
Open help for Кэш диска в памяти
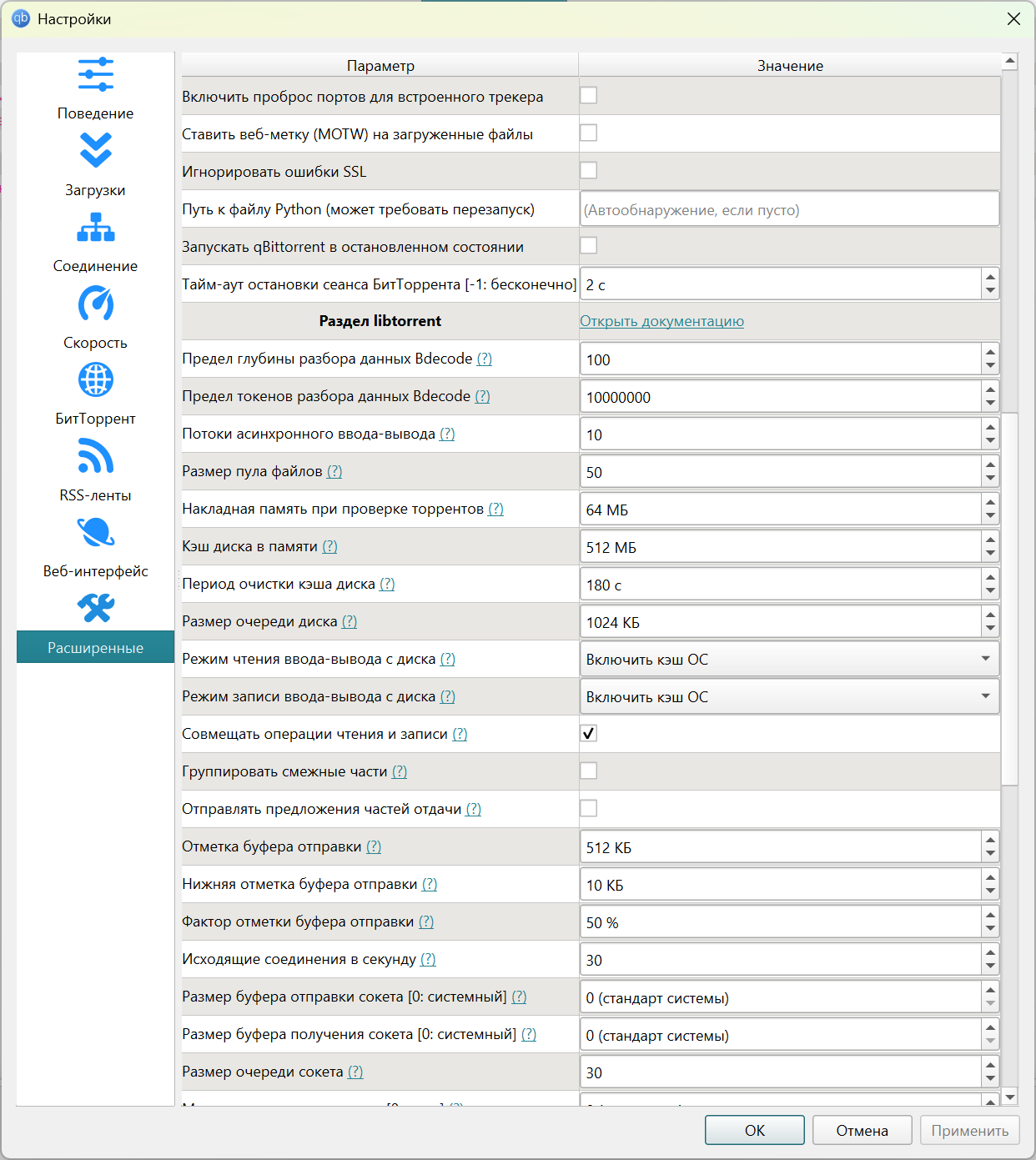(330, 546)
